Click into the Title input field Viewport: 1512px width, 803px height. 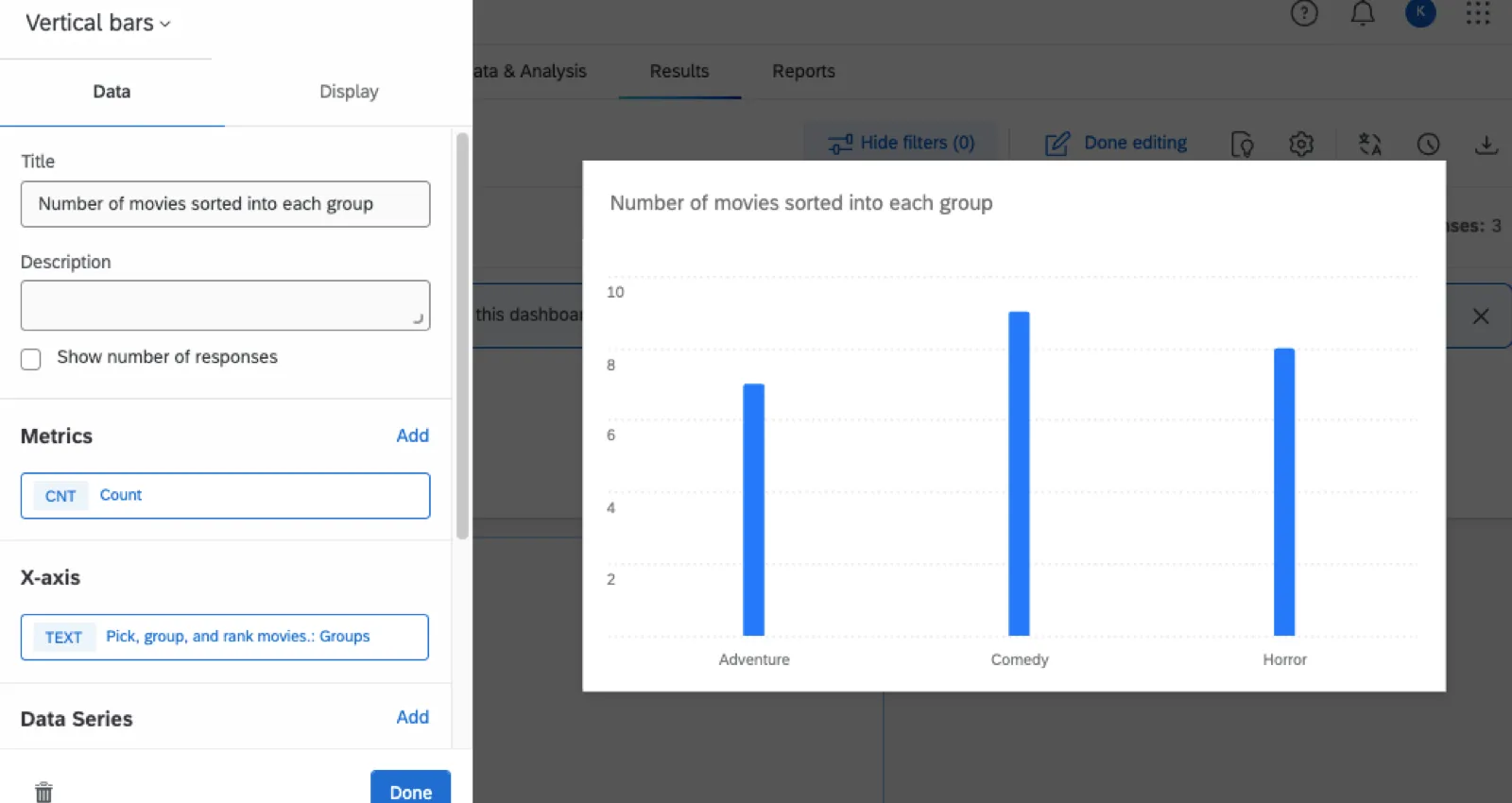click(x=225, y=204)
